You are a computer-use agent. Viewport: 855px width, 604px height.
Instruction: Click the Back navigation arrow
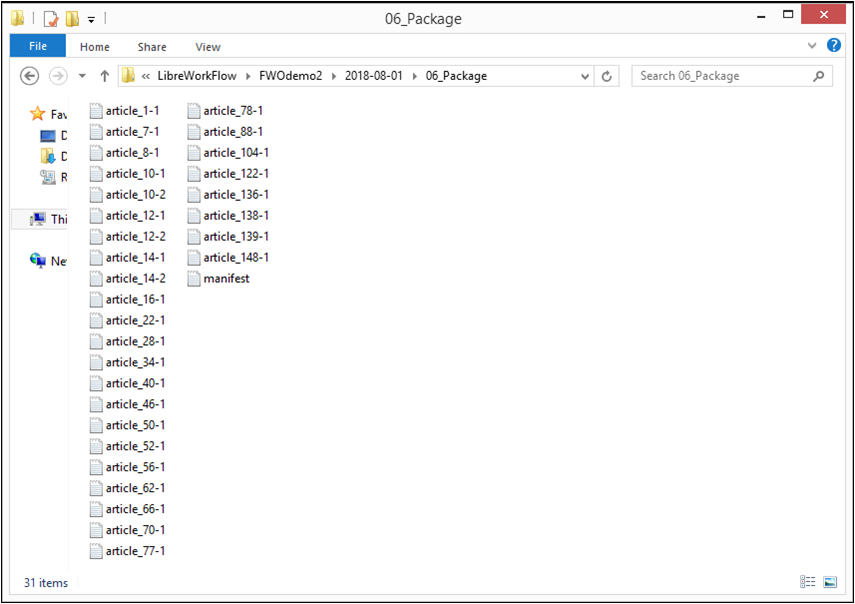(x=29, y=76)
